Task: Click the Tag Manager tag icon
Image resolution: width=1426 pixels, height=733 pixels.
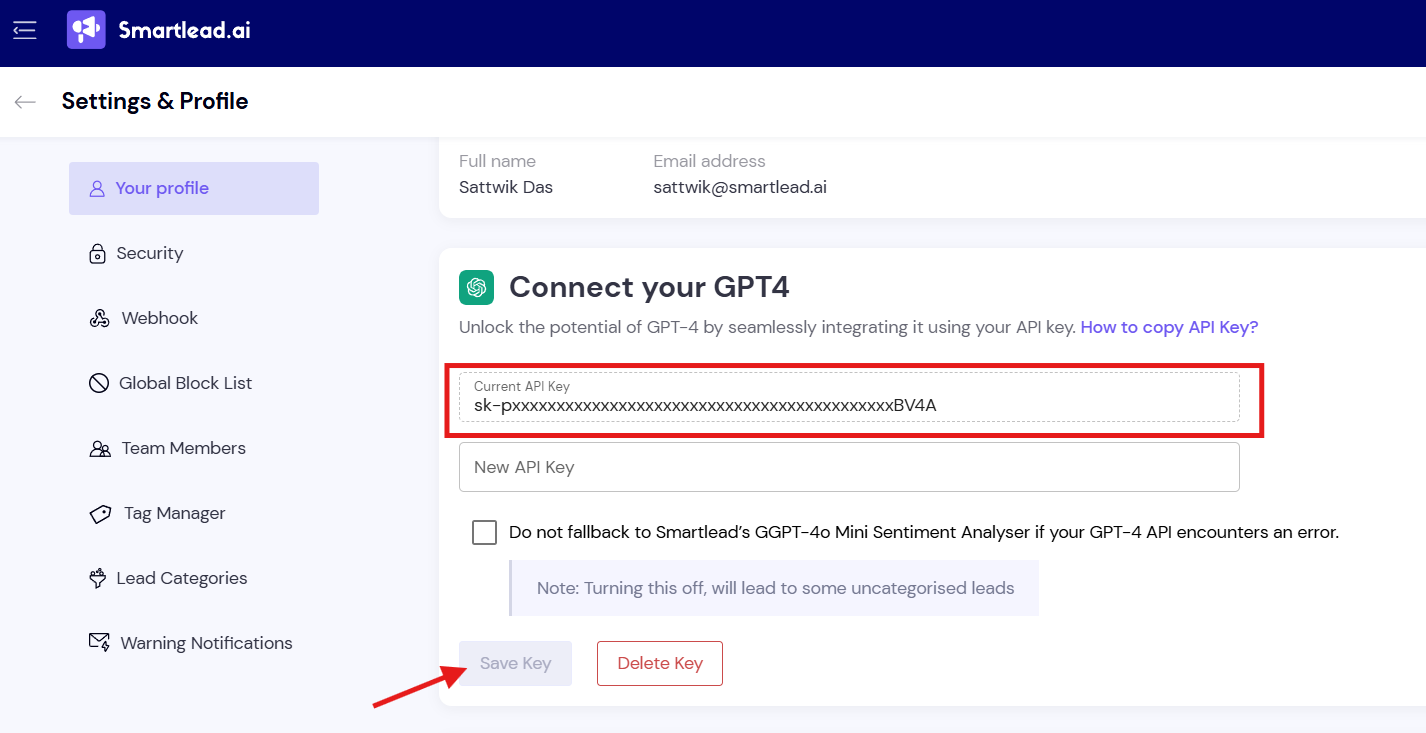Action: coord(100,514)
